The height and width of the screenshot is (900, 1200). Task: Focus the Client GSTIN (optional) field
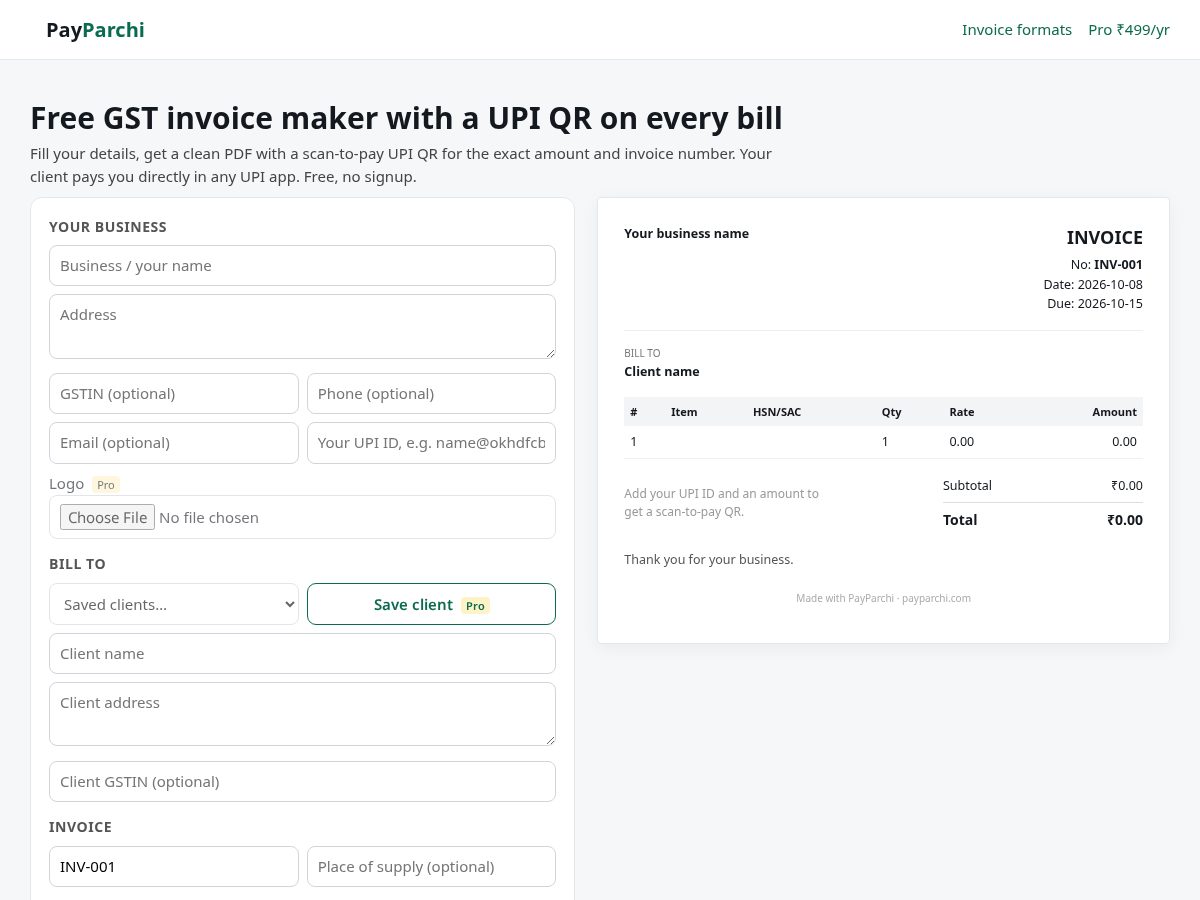coord(302,782)
